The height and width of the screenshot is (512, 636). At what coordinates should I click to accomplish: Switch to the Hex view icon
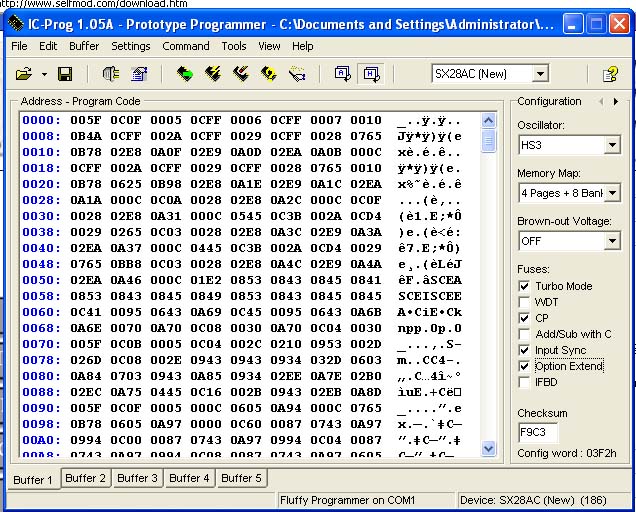[x=372, y=74]
